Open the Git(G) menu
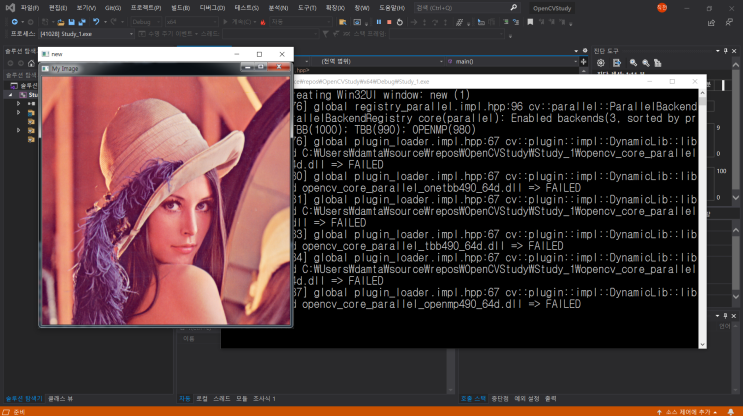 click(113, 8)
